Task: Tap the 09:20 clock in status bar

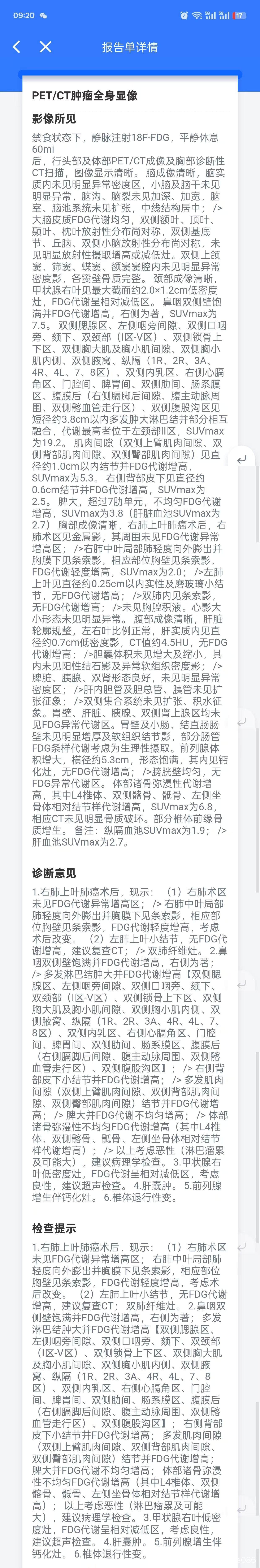Action: pos(23,15)
